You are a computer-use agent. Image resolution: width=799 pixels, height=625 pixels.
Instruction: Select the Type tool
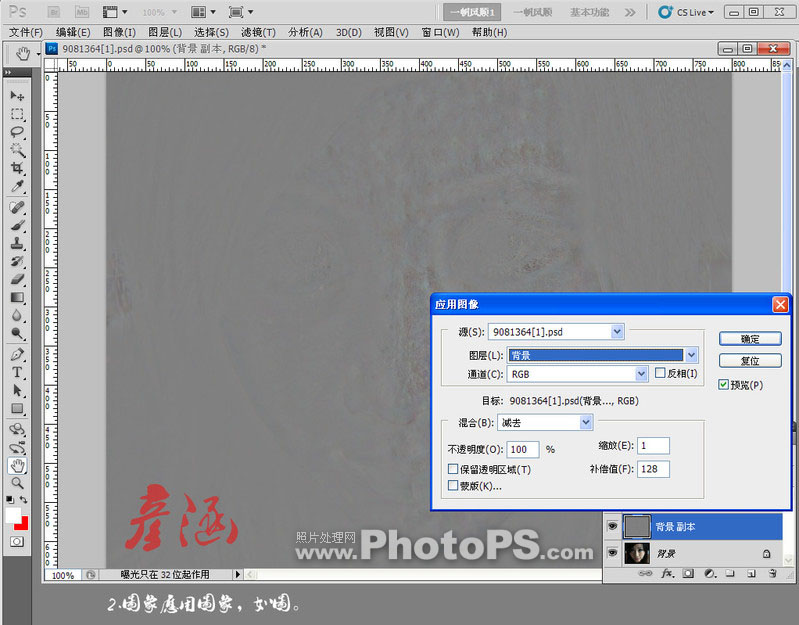17,372
